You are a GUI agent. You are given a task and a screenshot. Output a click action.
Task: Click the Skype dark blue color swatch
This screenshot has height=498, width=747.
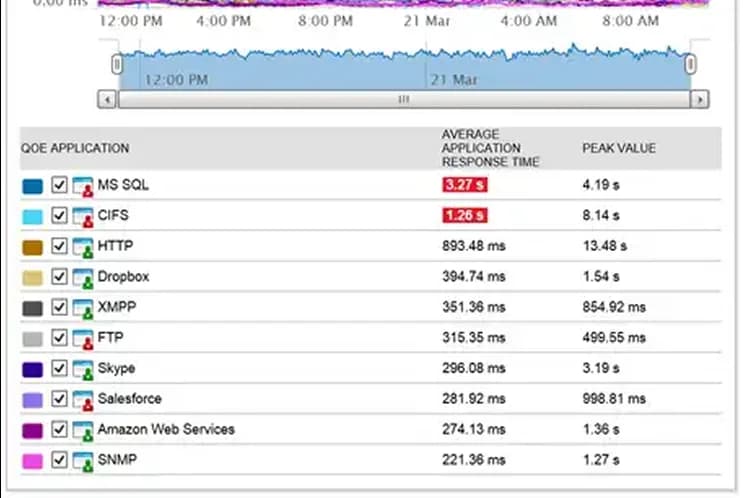(x=32, y=369)
